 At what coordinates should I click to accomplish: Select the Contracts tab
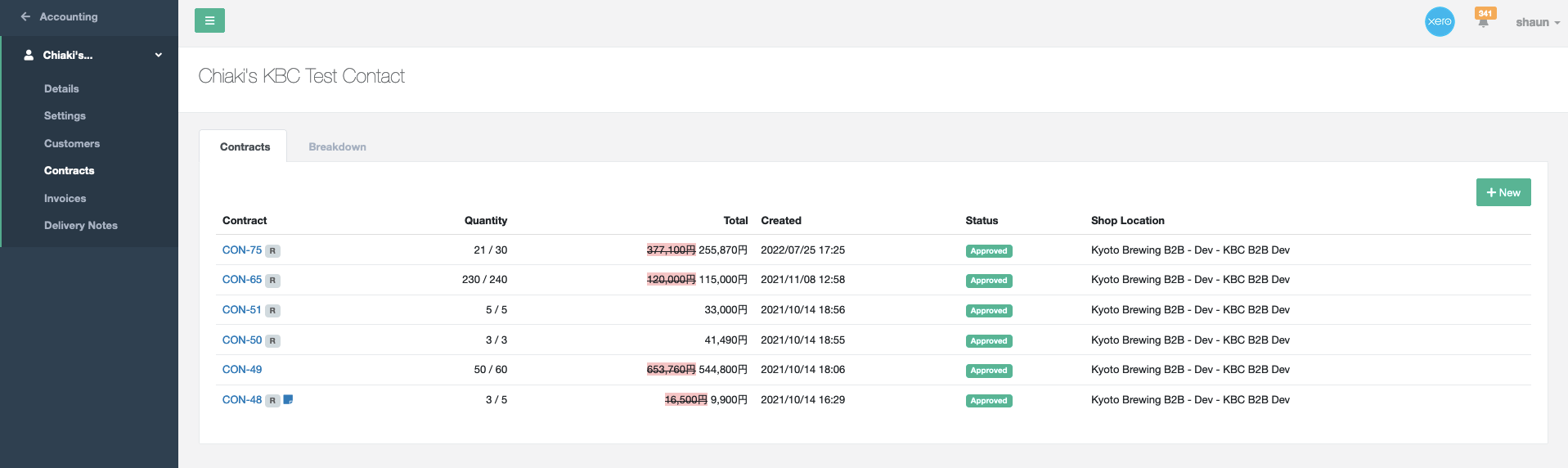(x=245, y=146)
